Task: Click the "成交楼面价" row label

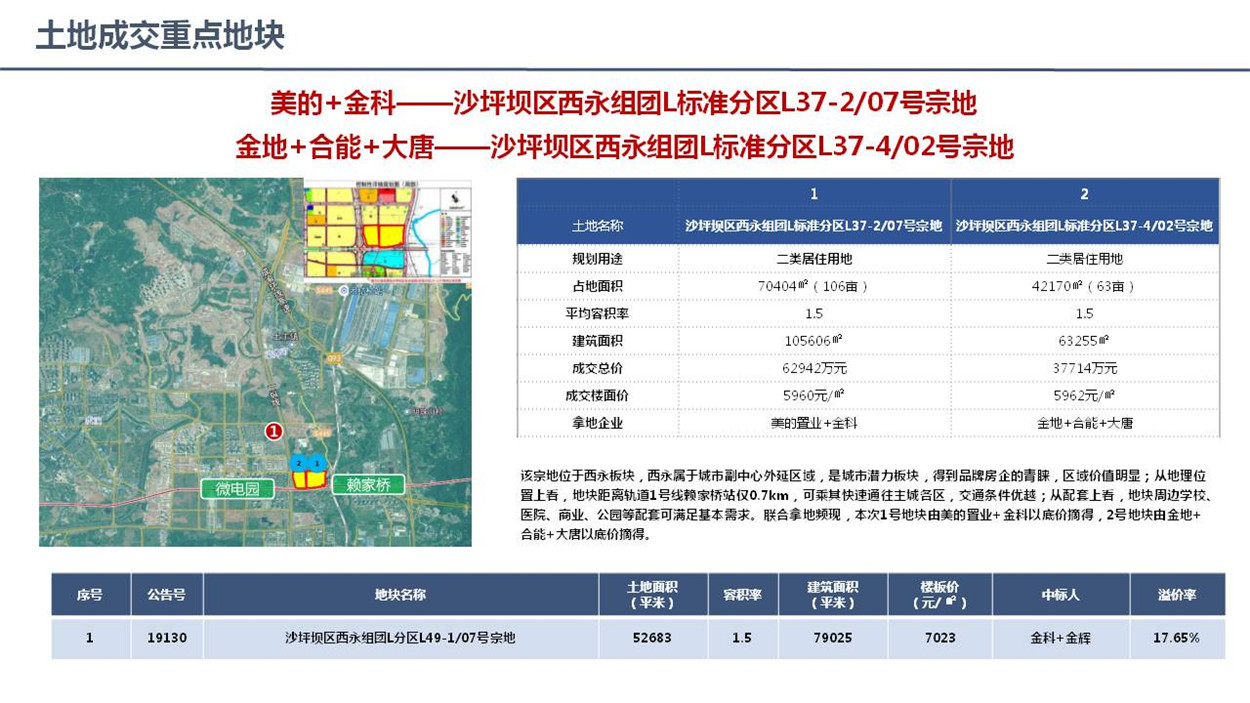Action: coord(598,396)
